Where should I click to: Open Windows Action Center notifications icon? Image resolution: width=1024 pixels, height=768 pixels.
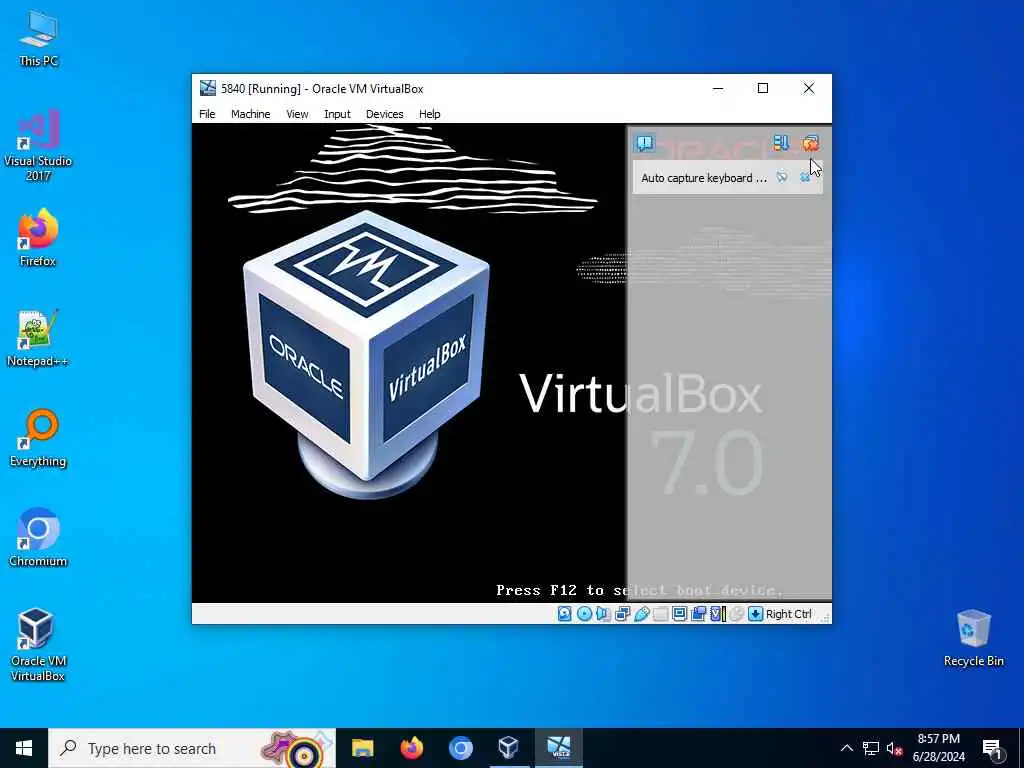[x=993, y=749]
